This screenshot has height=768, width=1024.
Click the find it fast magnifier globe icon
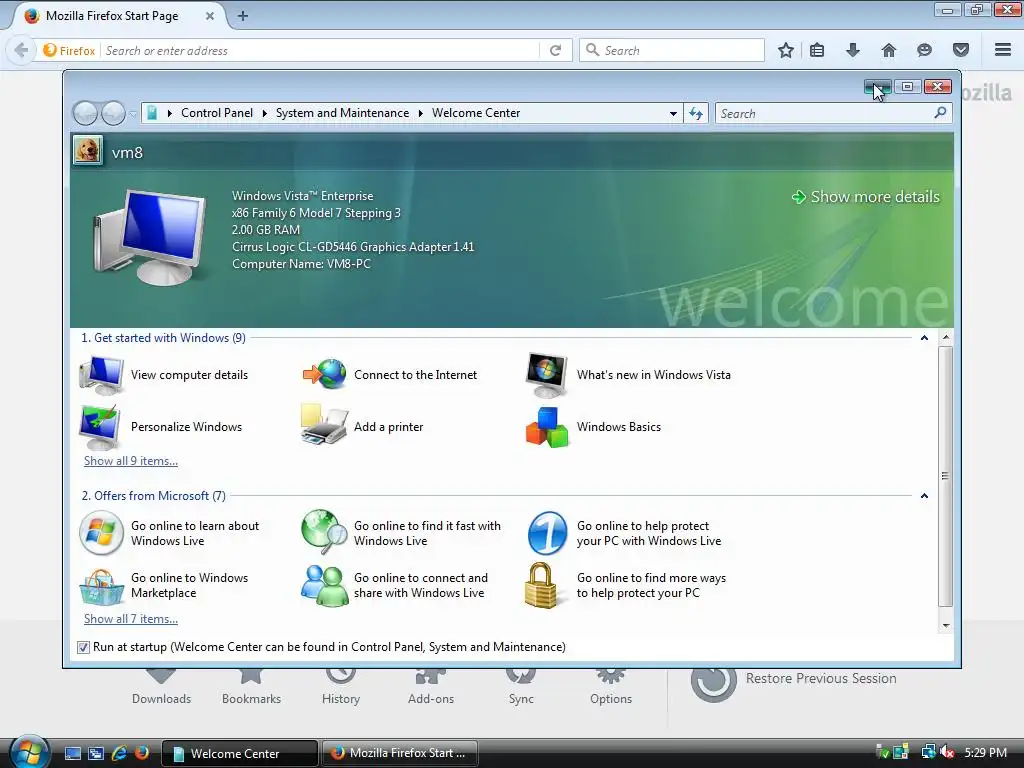click(x=324, y=532)
